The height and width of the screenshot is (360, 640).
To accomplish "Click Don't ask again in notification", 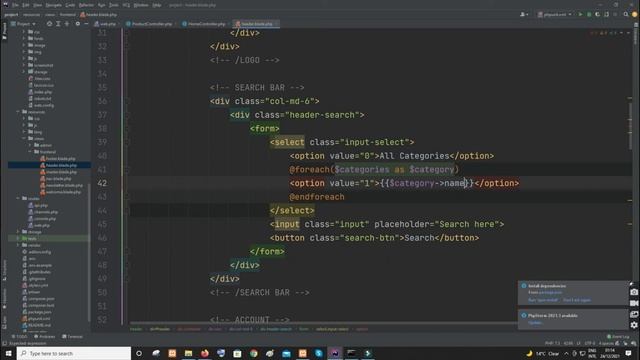I will tap(577, 300).
